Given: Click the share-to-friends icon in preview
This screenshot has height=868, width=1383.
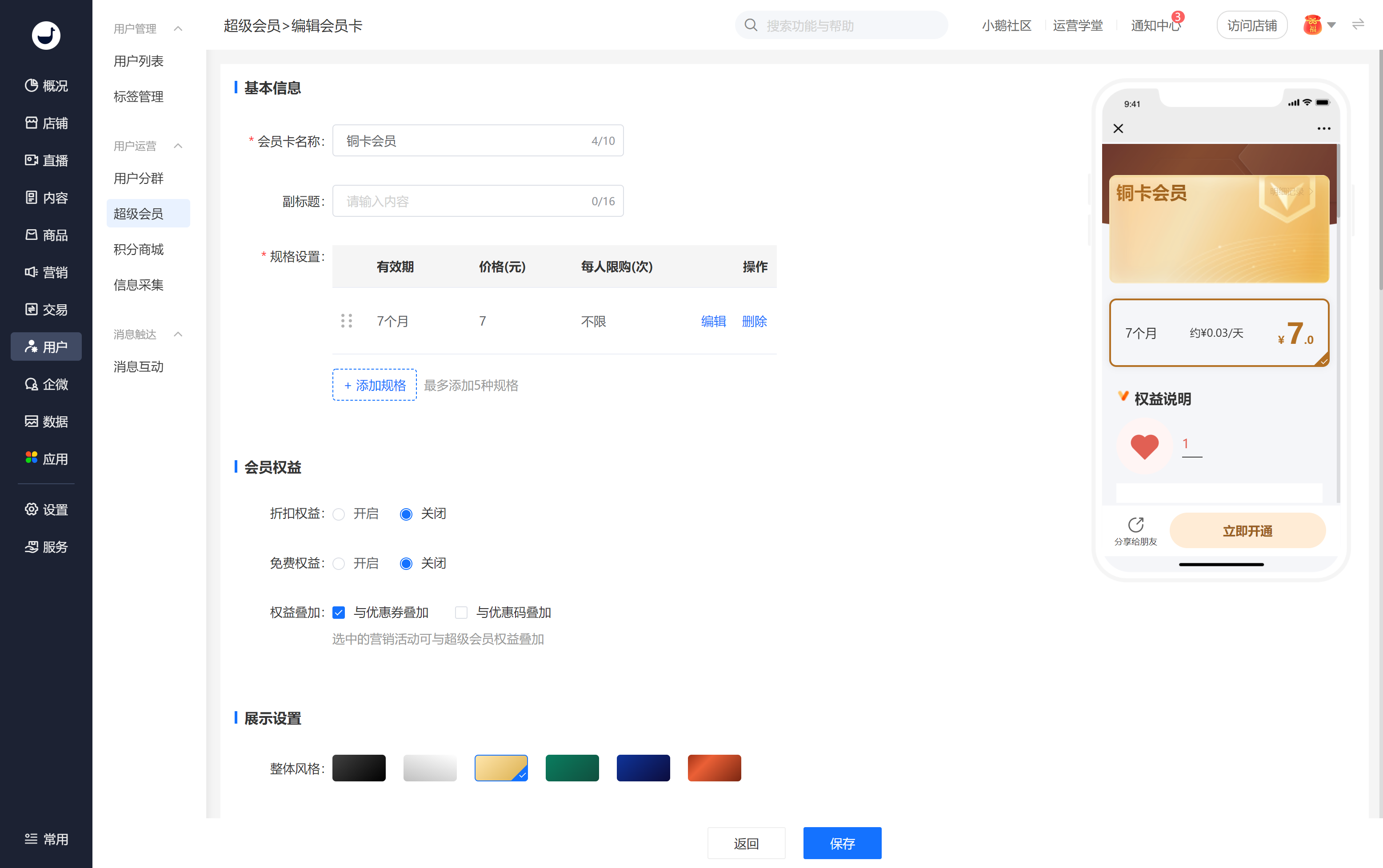Looking at the screenshot, I should click(1135, 525).
